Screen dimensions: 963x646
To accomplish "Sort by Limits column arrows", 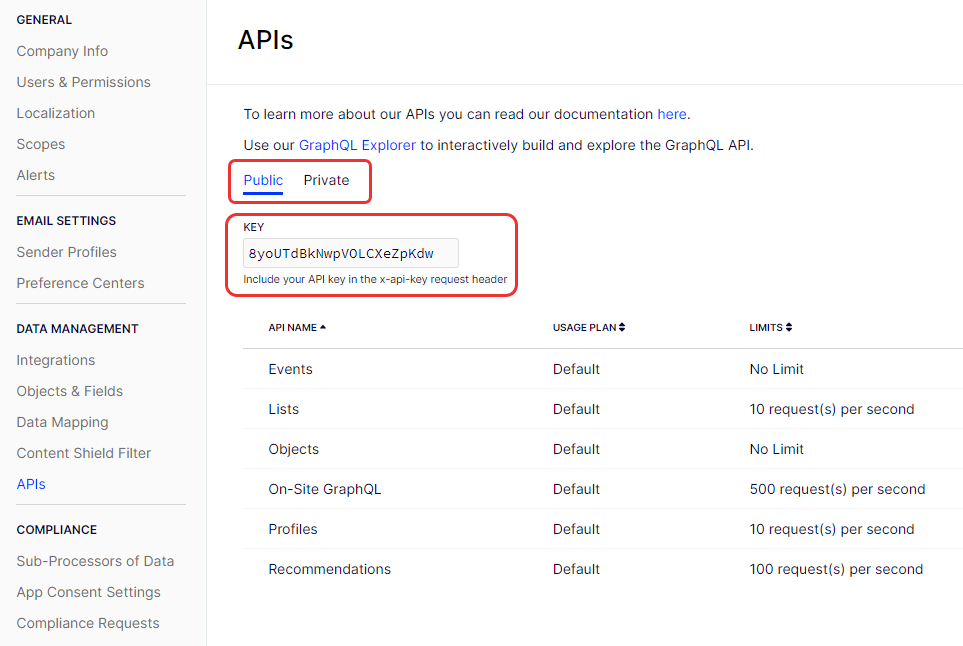I will click(789, 328).
